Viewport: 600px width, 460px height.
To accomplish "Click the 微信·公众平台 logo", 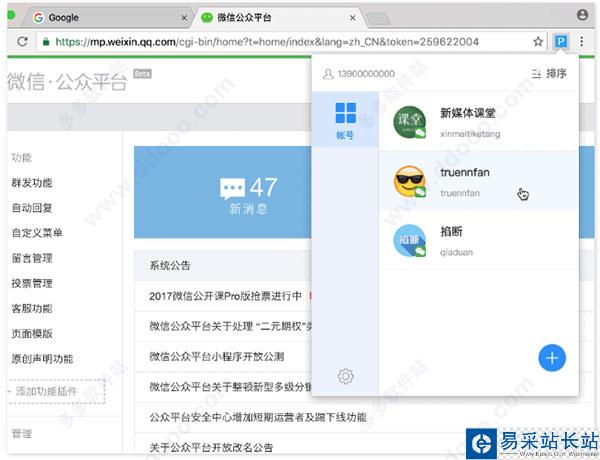I will pyautogui.click(x=67, y=81).
